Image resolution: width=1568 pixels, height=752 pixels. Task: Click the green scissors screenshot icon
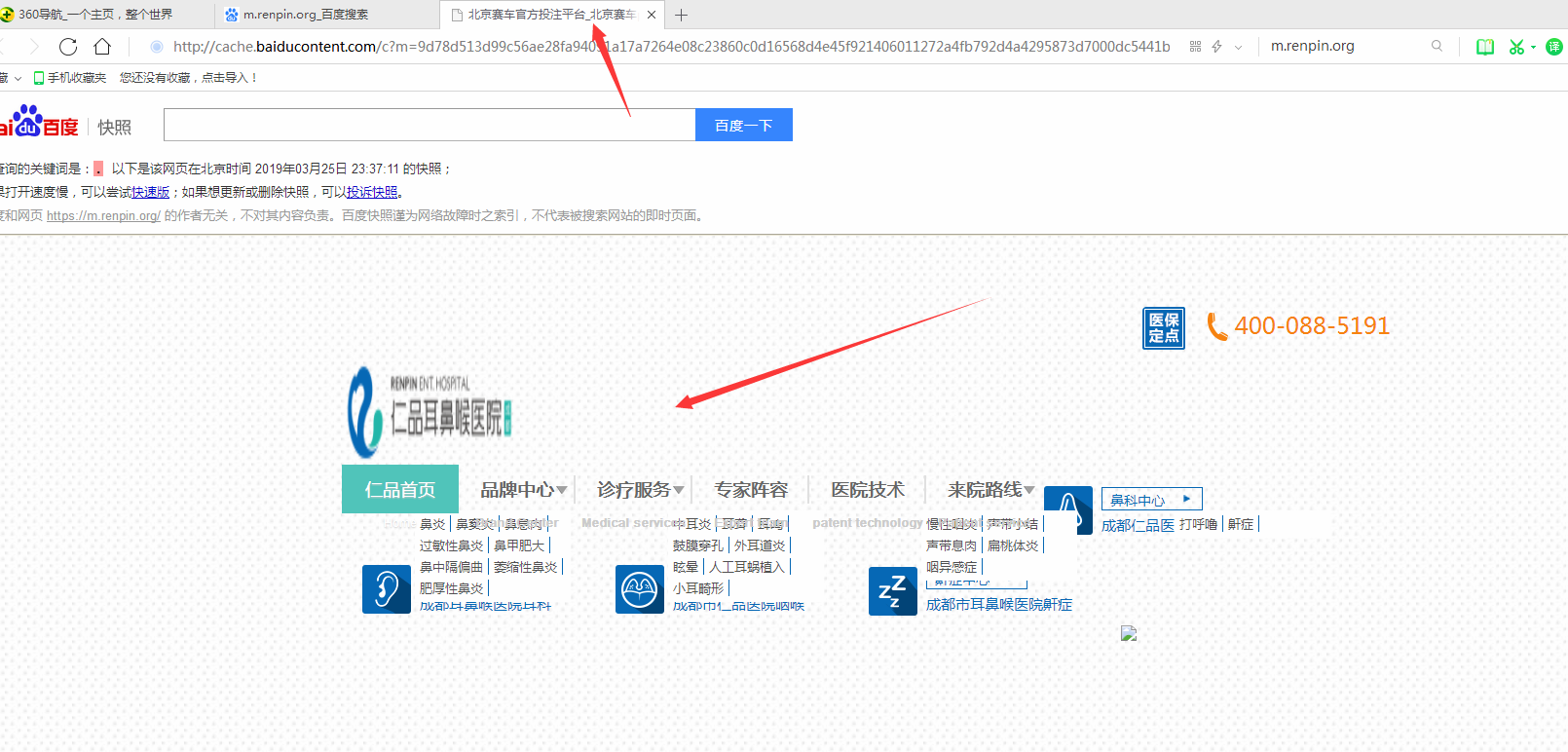(x=1516, y=47)
